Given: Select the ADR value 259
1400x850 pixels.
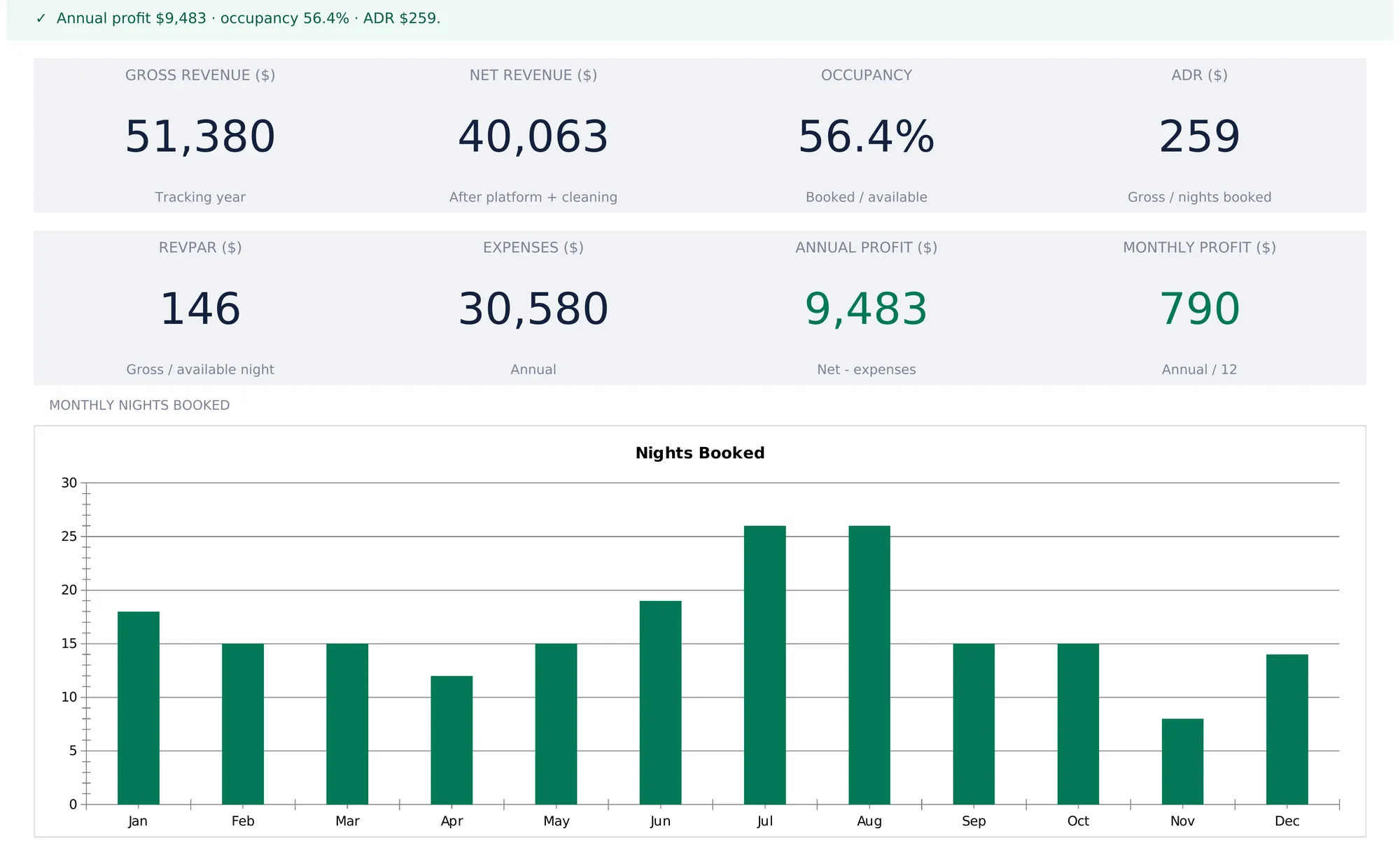Looking at the screenshot, I should click(x=1200, y=136).
